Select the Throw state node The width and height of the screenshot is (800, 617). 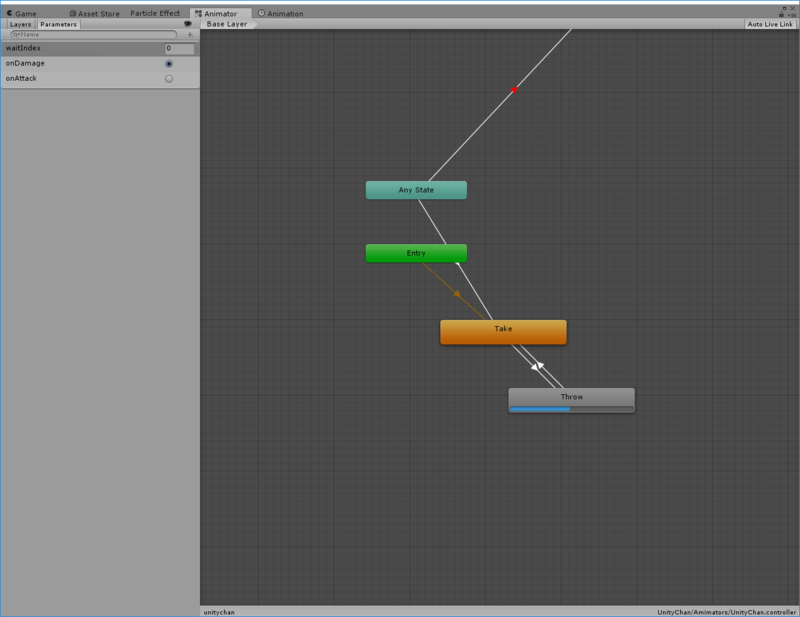pos(571,401)
